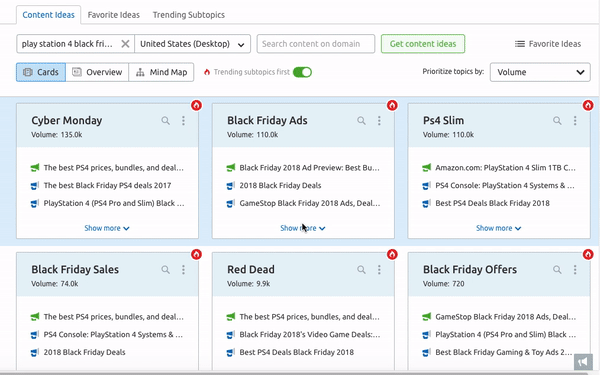Click Black Friday Sales search icon
This screenshot has width=600, height=375.
165,270
